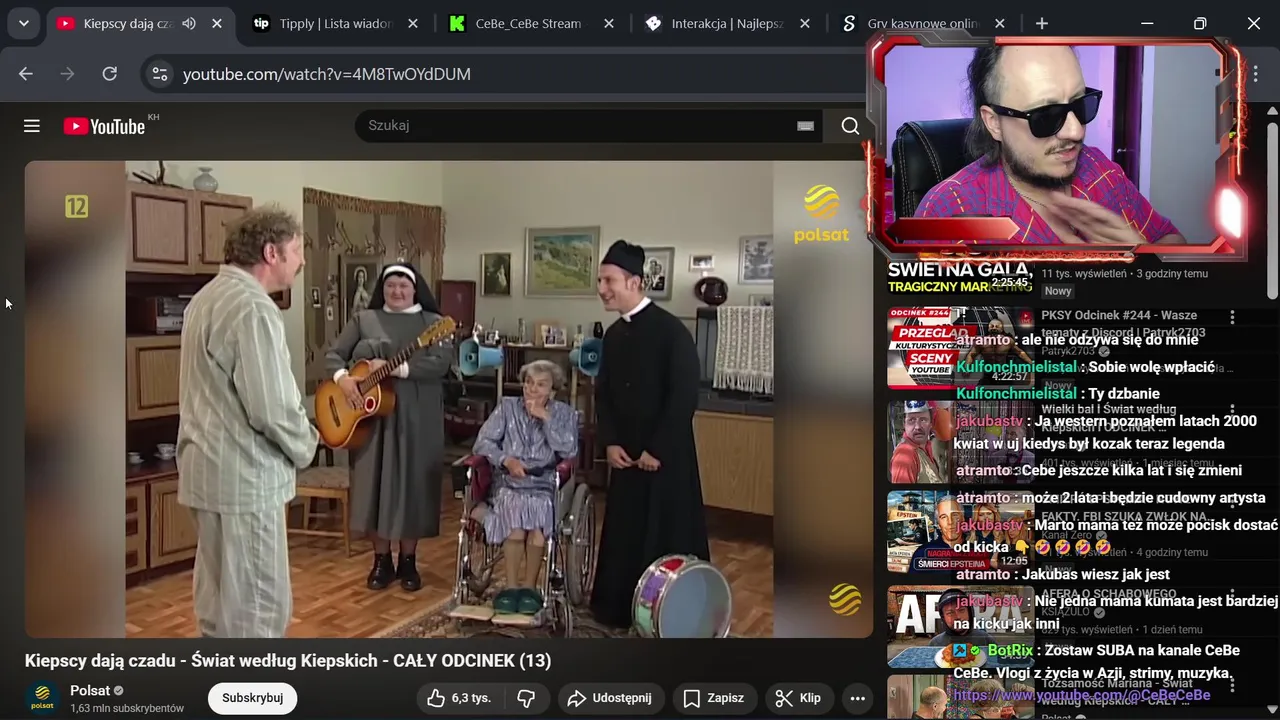This screenshot has height=720, width=1280.
Task: Open the PKSY Odcinek #244 thumbnail
Action: point(960,347)
